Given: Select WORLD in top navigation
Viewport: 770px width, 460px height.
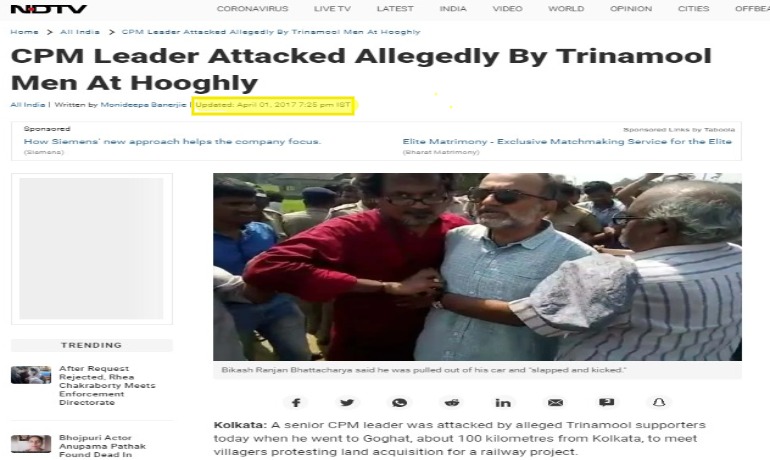Looking at the screenshot, I should (566, 9).
